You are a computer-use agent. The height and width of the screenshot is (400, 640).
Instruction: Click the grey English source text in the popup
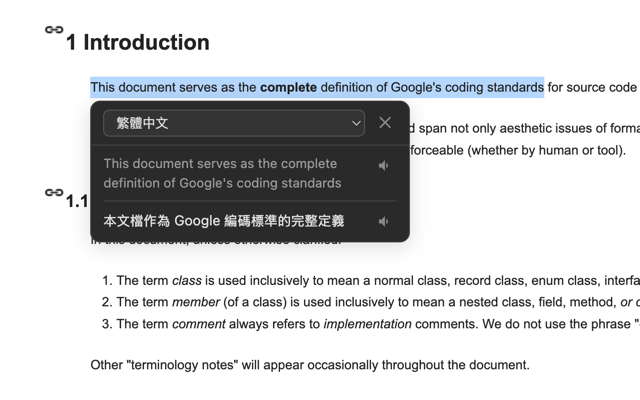[x=222, y=173]
